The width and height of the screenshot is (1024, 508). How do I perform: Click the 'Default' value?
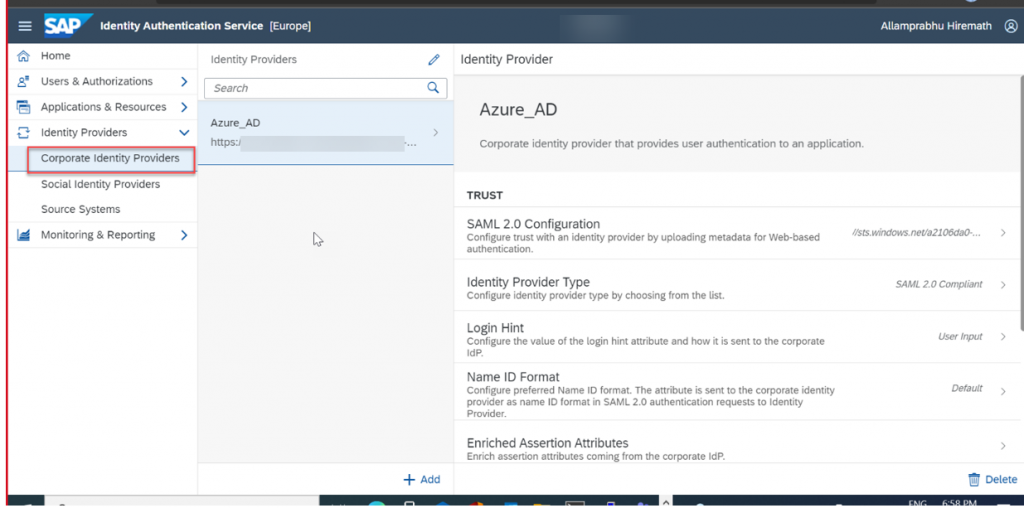pos(967,389)
